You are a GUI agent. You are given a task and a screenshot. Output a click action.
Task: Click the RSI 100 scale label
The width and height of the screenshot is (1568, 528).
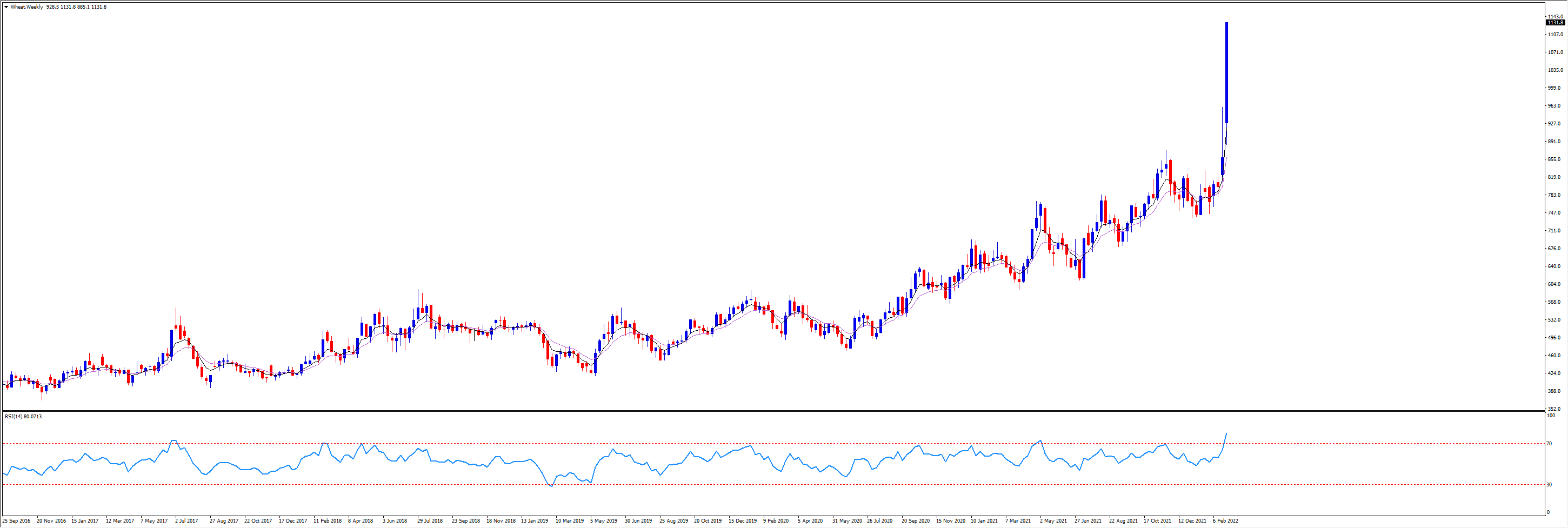pos(1551,416)
